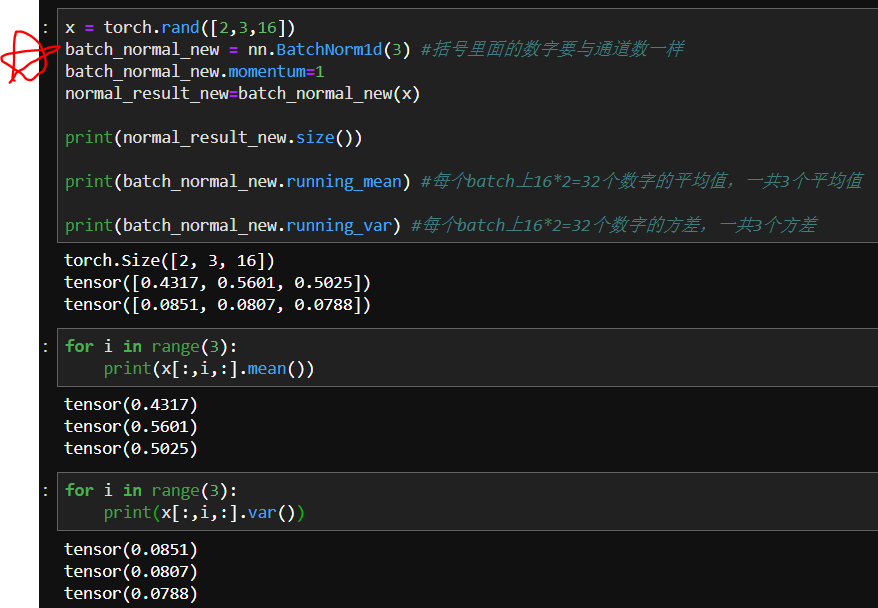Click the running_var attribute text
The width and height of the screenshot is (878, 608).
click(x=340, y=224)
